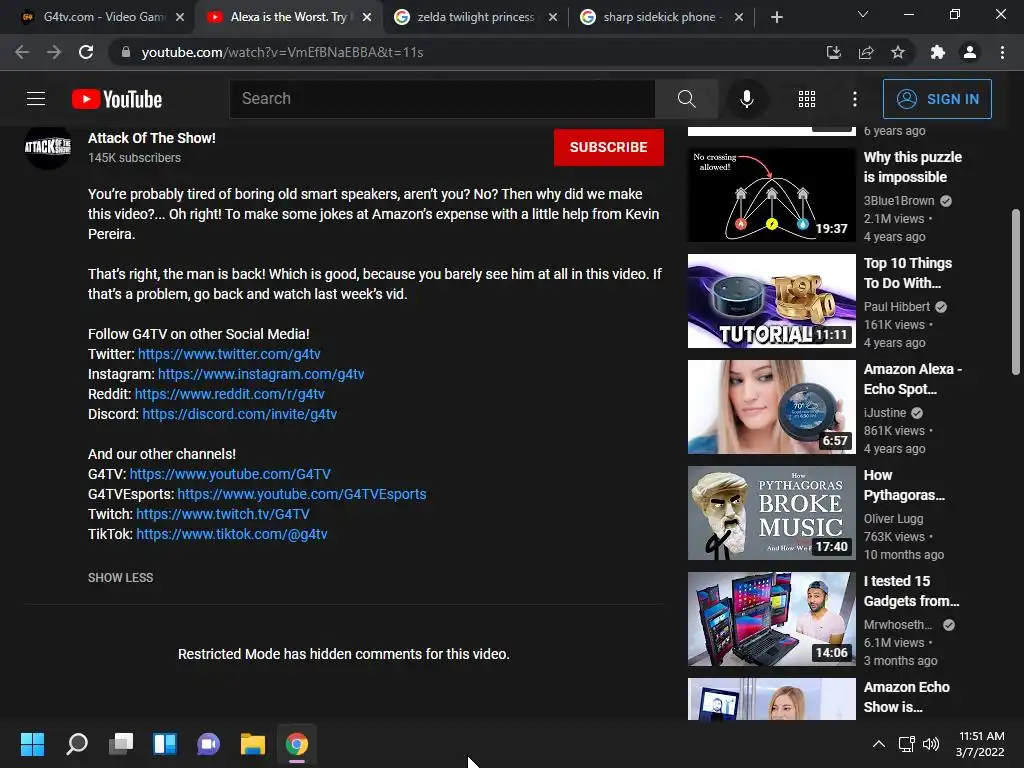Open the YouTube hamburger guide menu
This screenshot has width=1024, height=768.
click(x=36, y=99)
